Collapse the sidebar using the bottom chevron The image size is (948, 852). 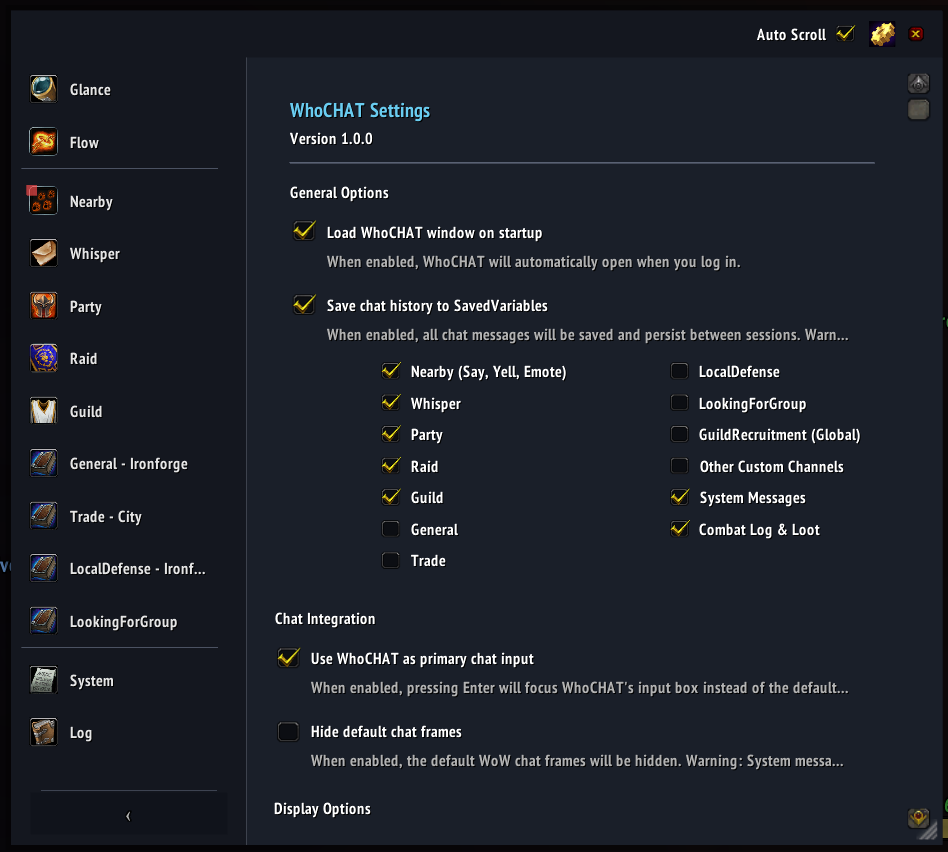tap(128, 815)
